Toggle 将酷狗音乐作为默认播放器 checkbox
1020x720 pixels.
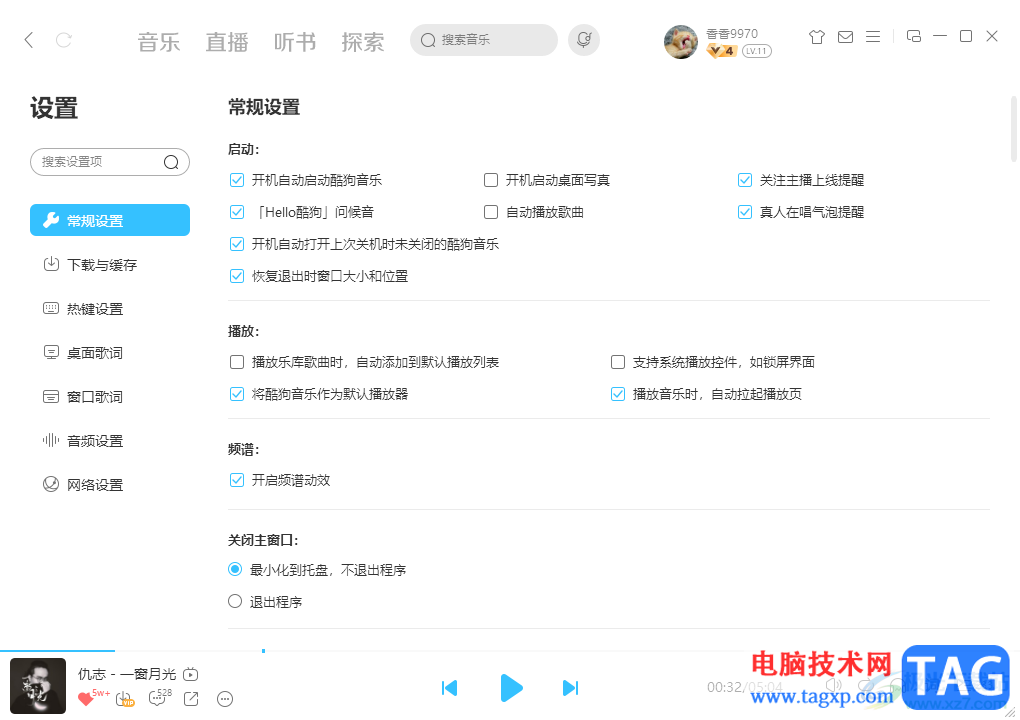[x=237, y=394]
